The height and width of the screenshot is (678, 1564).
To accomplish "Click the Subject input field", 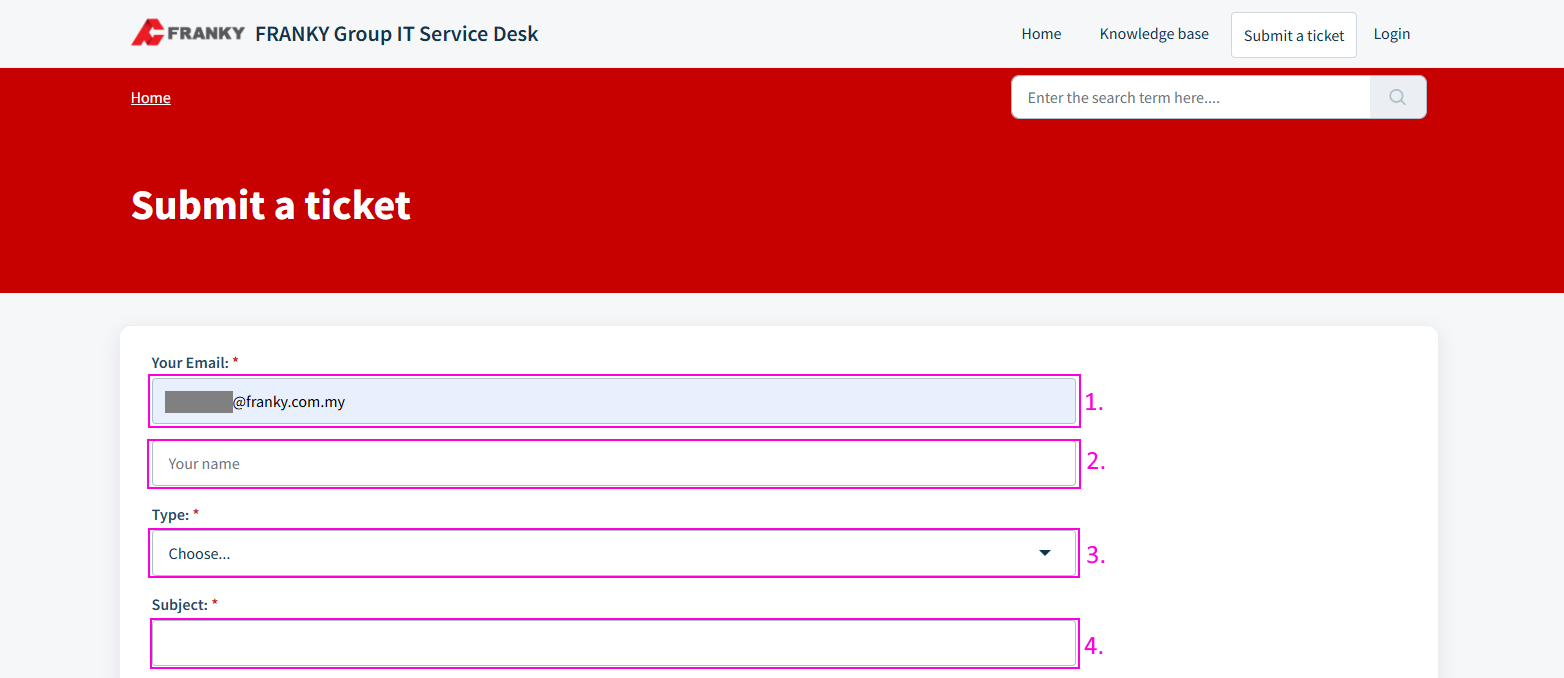I will [x=614, y=643].
